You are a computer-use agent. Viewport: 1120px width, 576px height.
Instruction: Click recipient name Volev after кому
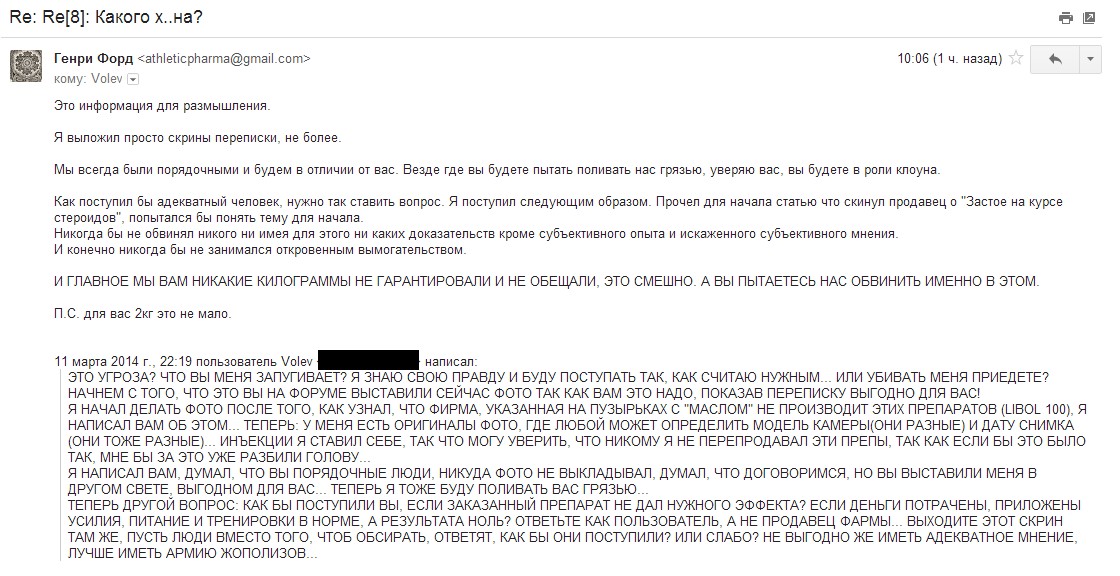click(x=107, y=79)
